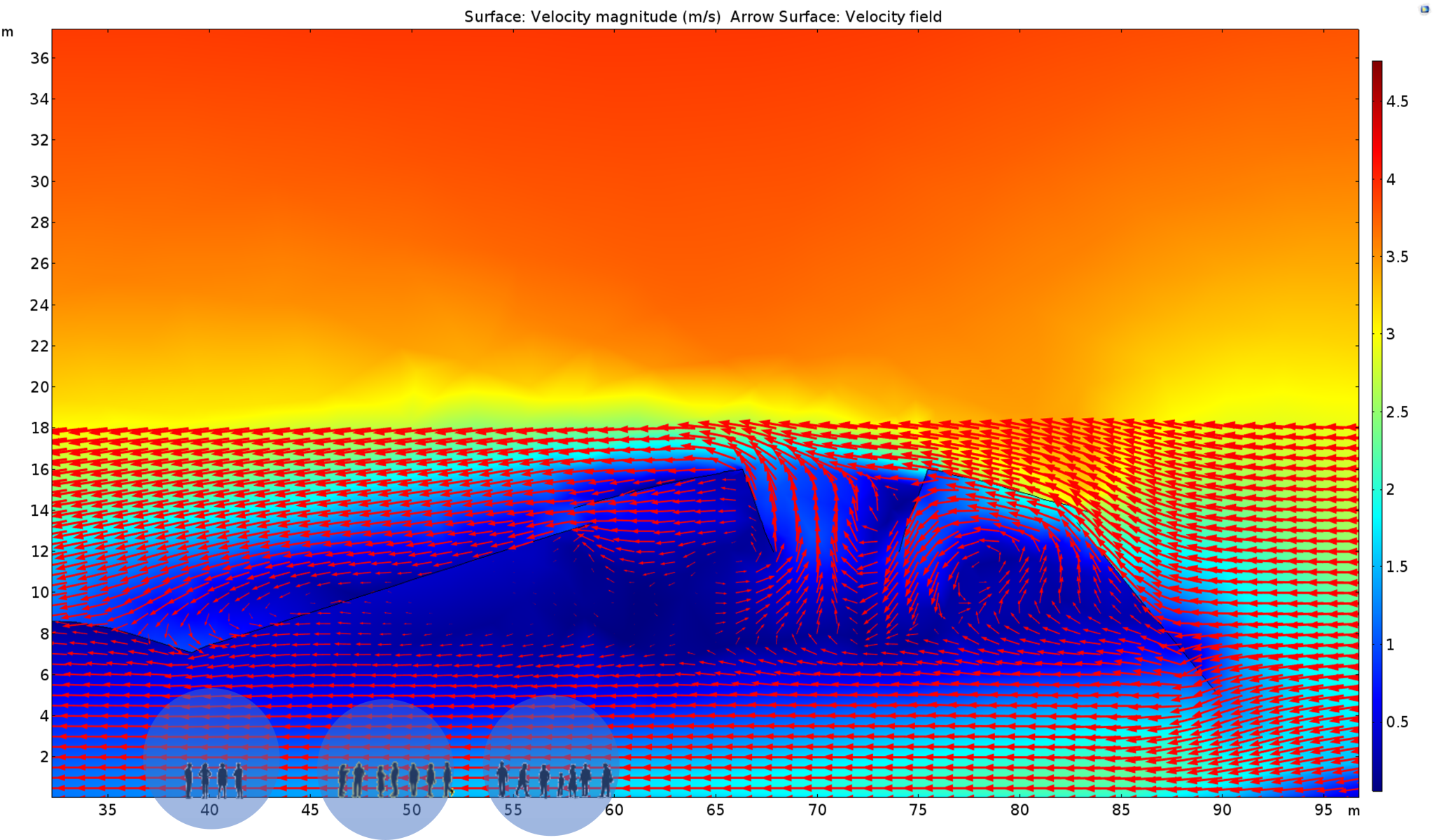Click the 'Arrow Surface: Velocity field' title text
The height and width of the screenshot is (840, 1434).
point(835,17)
